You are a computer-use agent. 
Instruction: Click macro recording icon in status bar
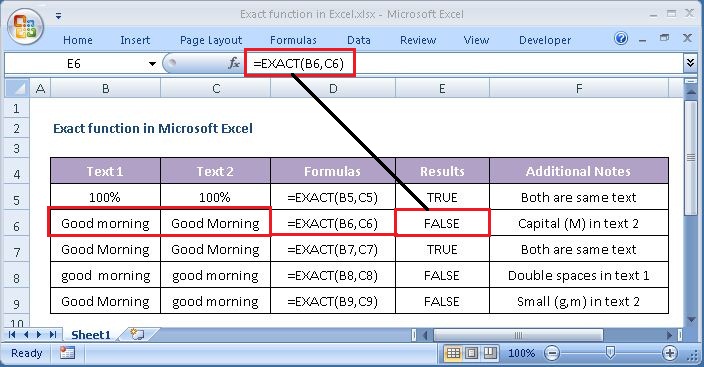[67, 353]
